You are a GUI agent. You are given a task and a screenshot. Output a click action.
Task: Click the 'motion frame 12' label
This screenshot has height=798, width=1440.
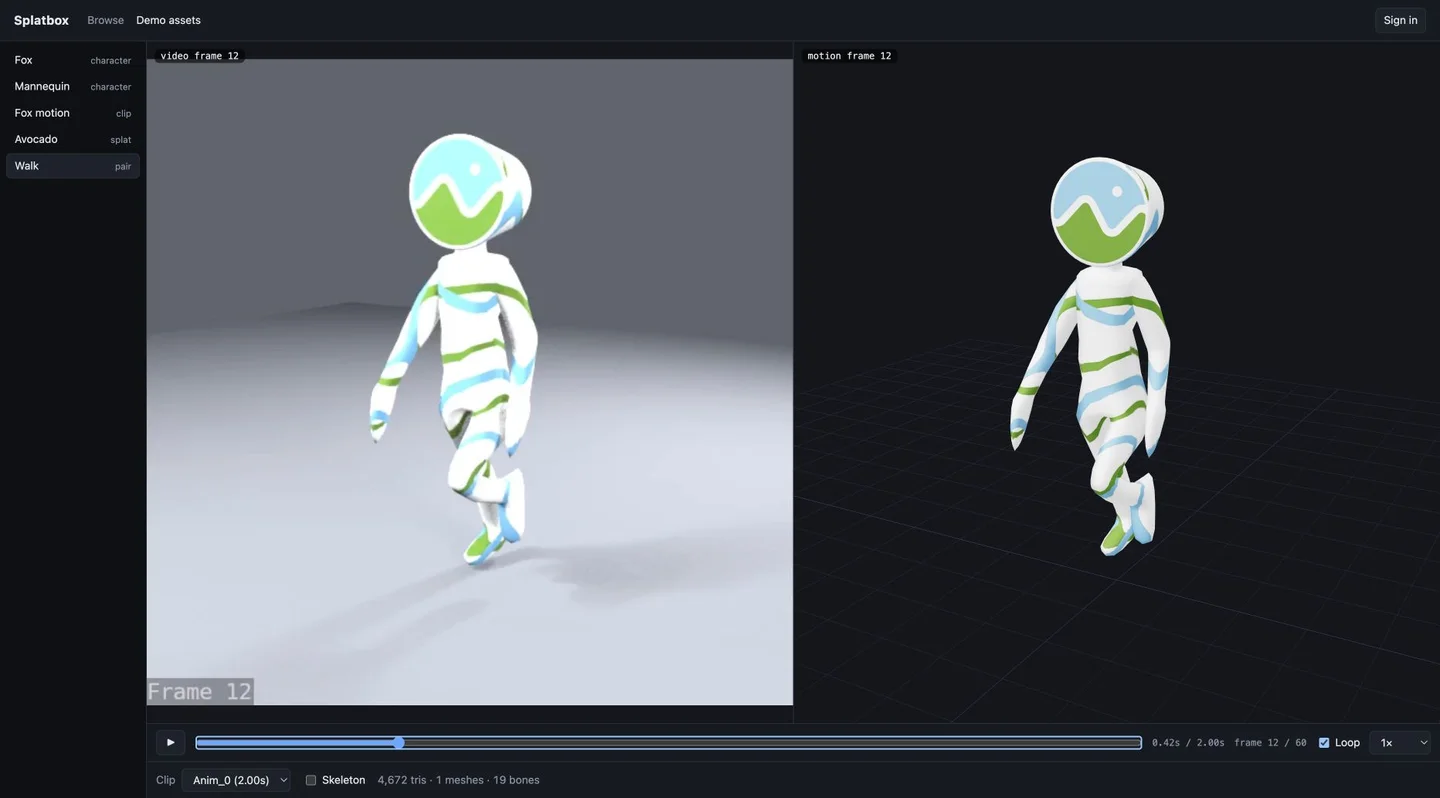point(849,56)
